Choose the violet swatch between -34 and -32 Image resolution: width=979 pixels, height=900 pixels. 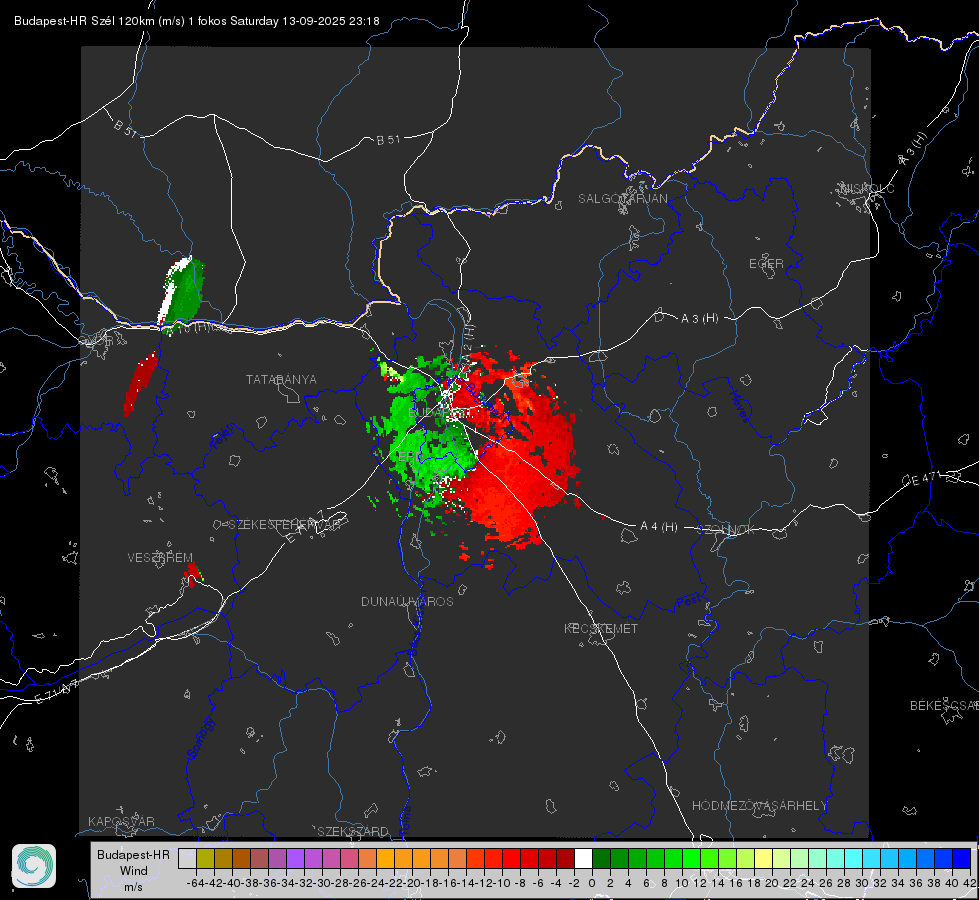[295, 858]
